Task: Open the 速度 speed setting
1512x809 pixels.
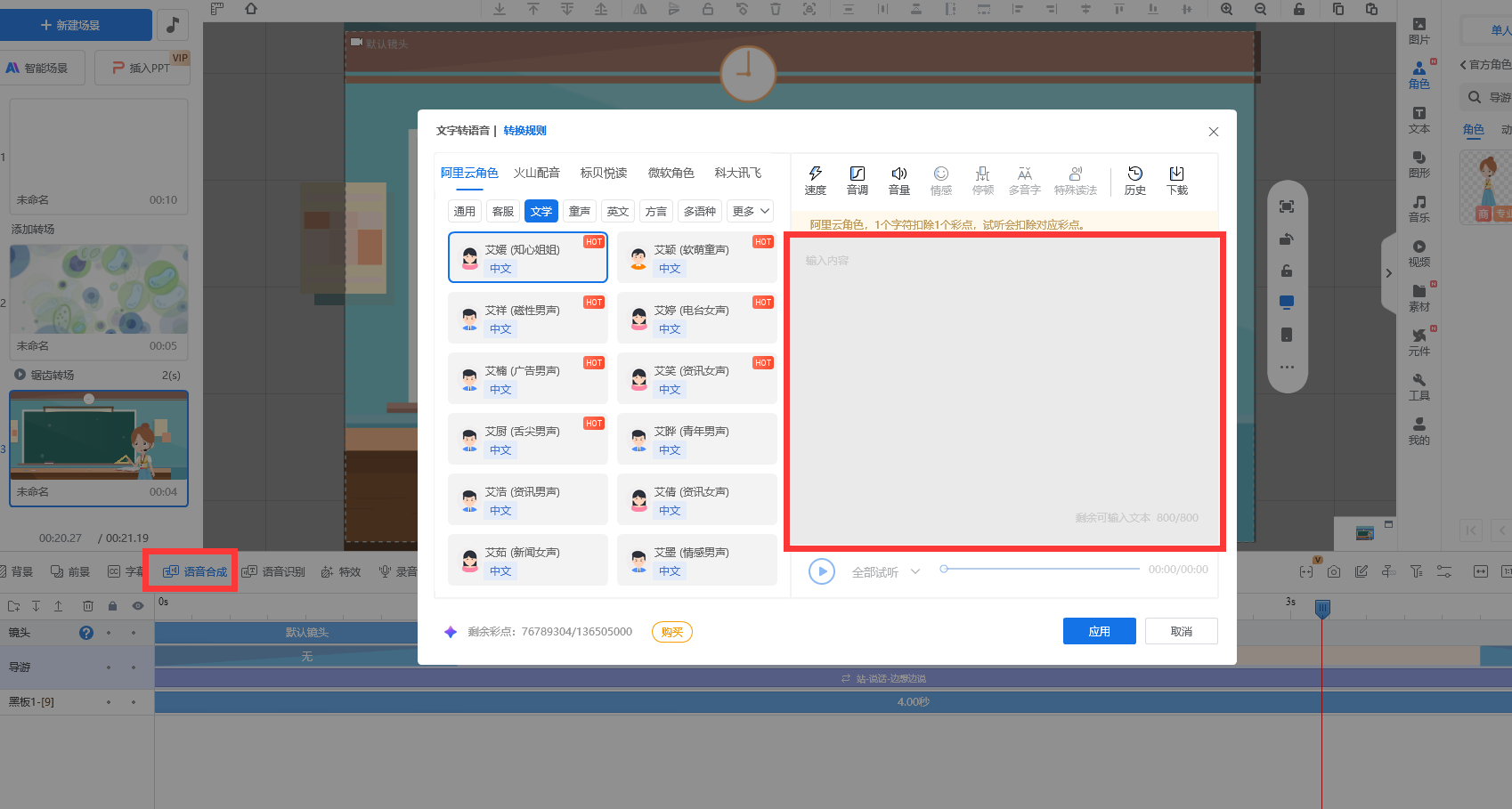Action: pos(815,181)
